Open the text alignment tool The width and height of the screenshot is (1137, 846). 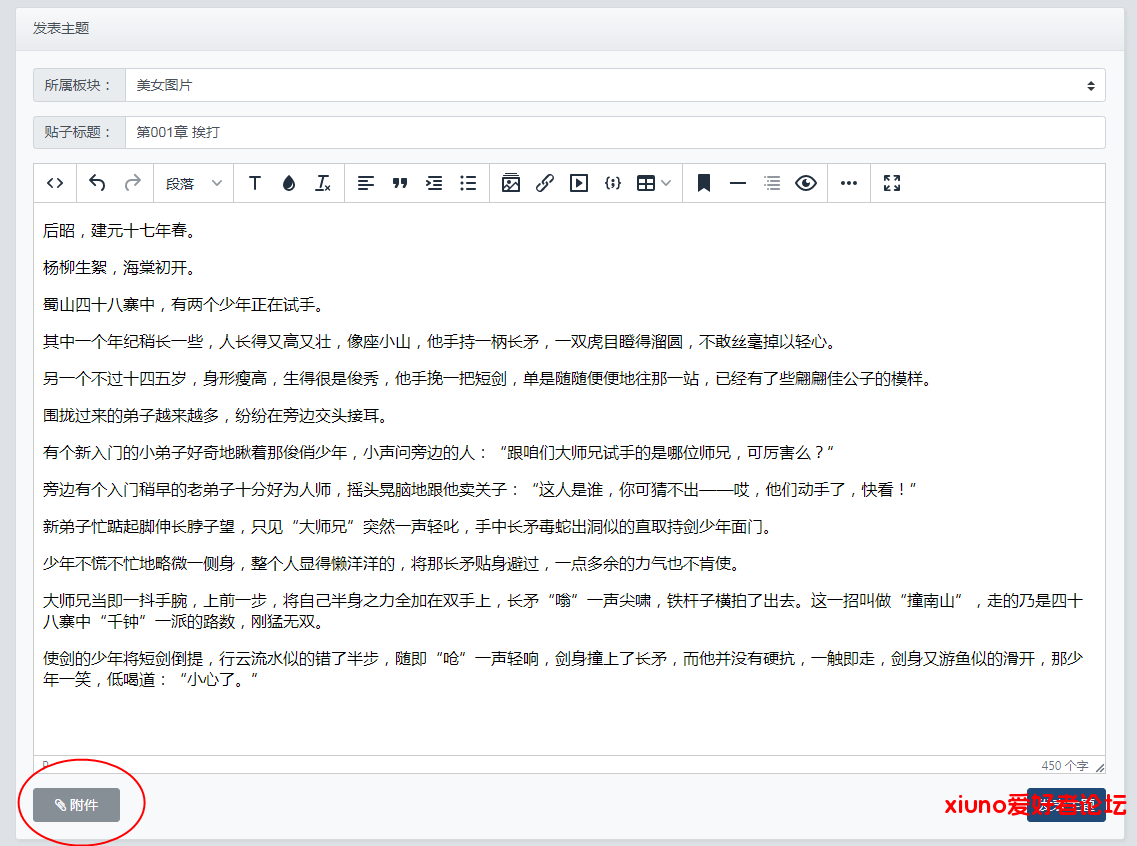pos(366,183)
